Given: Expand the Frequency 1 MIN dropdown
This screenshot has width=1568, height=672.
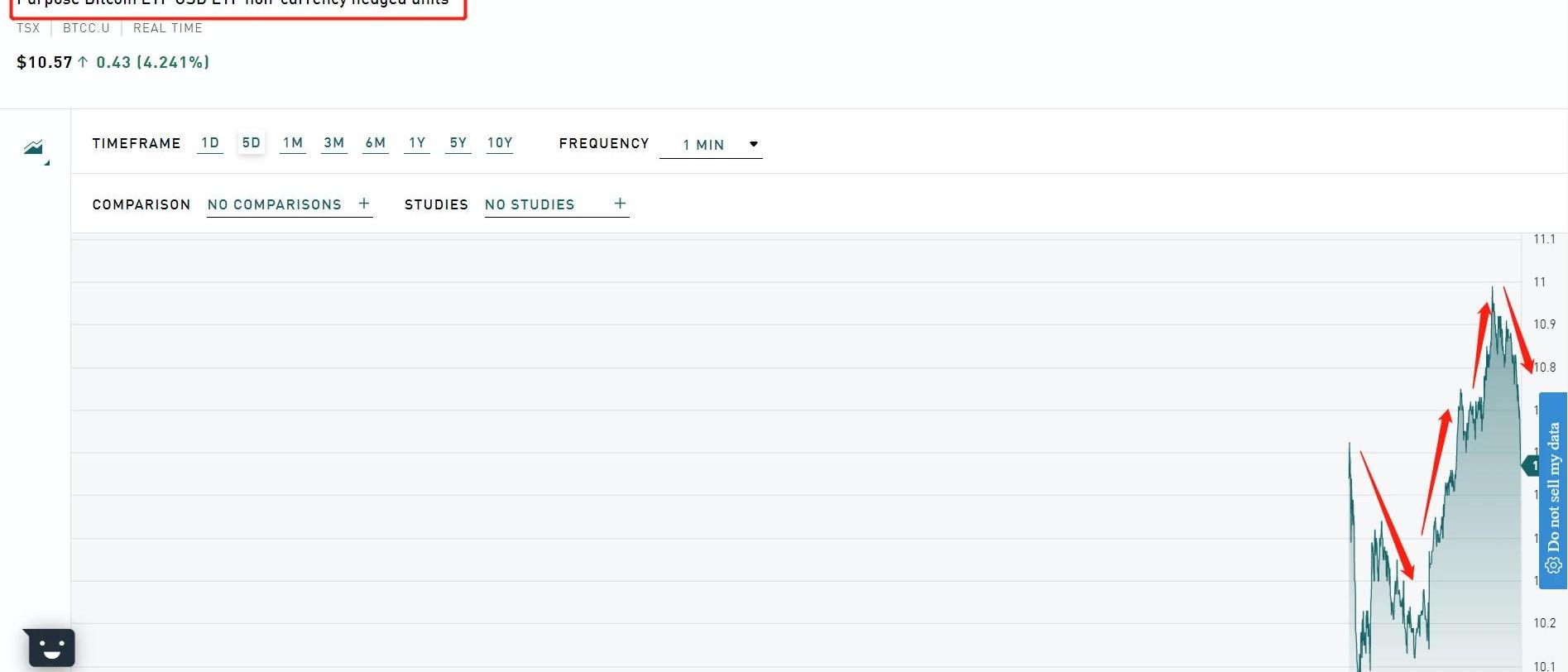Looking at the screenshot, I should [711, 145].
